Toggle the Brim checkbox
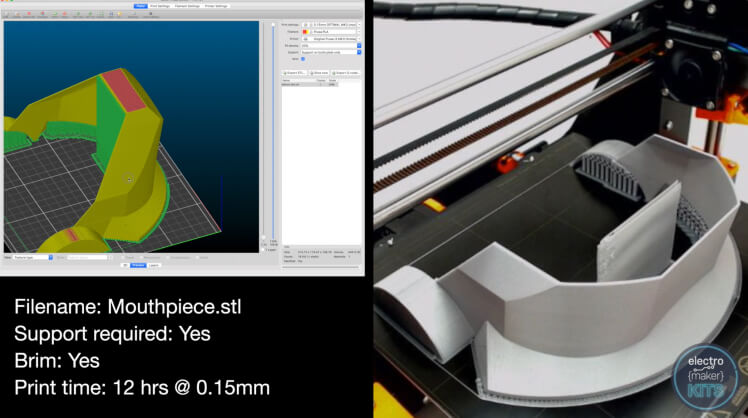Image resolution: width=748 pixels, height=418 pixels. tap(303, 59)
